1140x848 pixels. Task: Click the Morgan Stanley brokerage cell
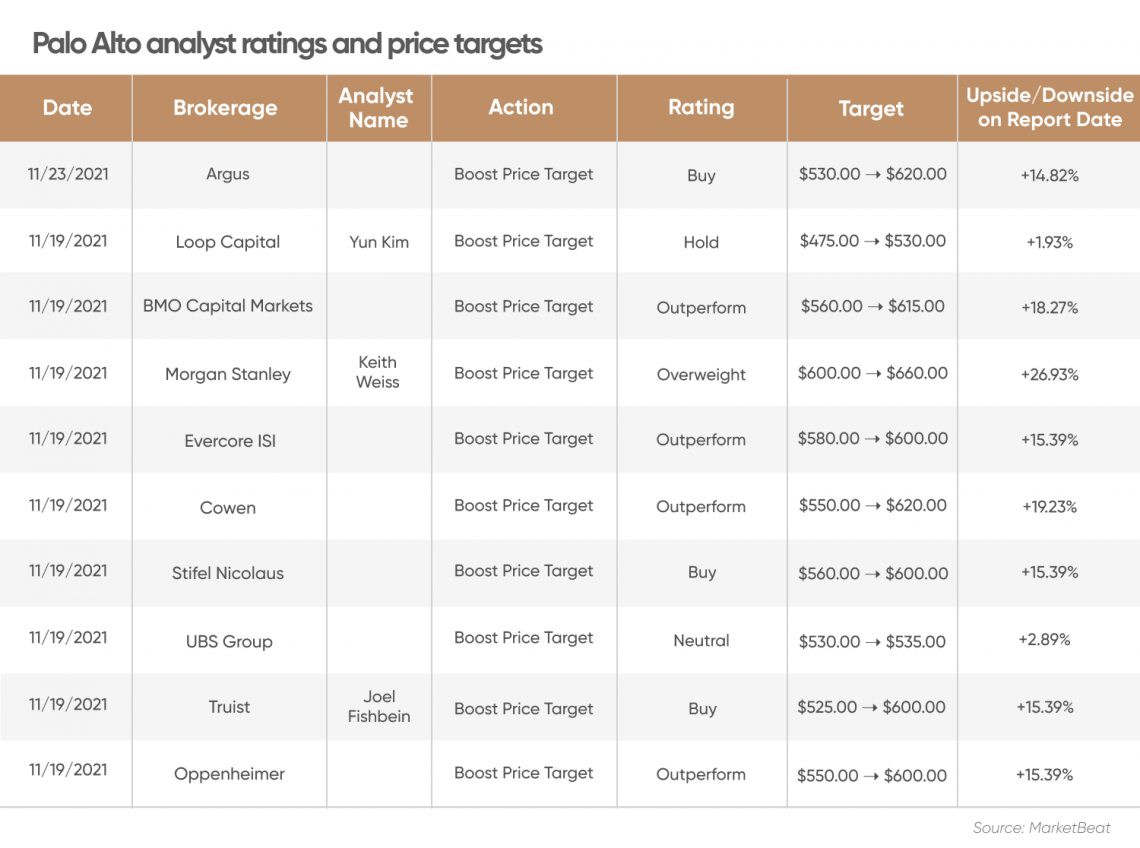[228, 374]
